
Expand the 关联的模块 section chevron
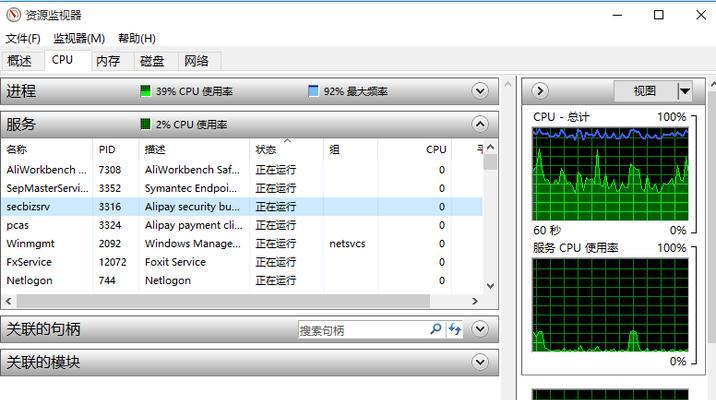click(x=480, y=362)
